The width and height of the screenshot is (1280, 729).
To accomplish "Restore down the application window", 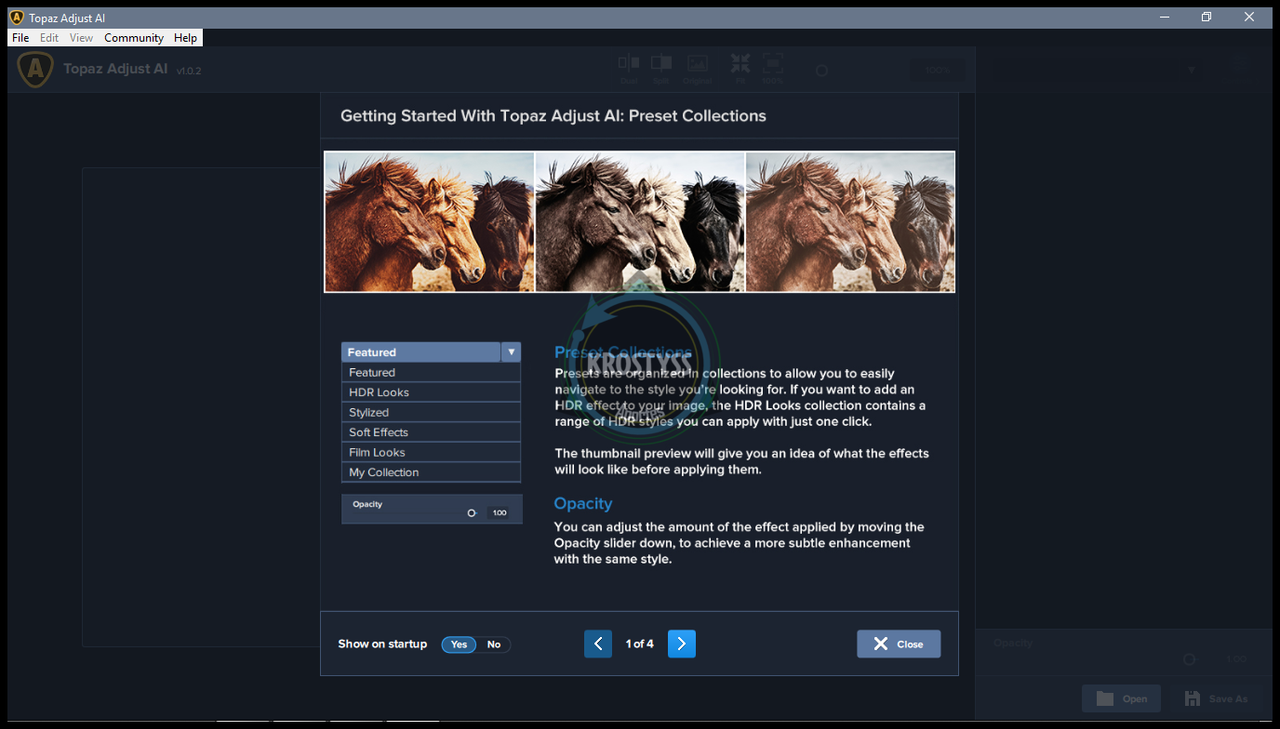I will [1207, 17].
